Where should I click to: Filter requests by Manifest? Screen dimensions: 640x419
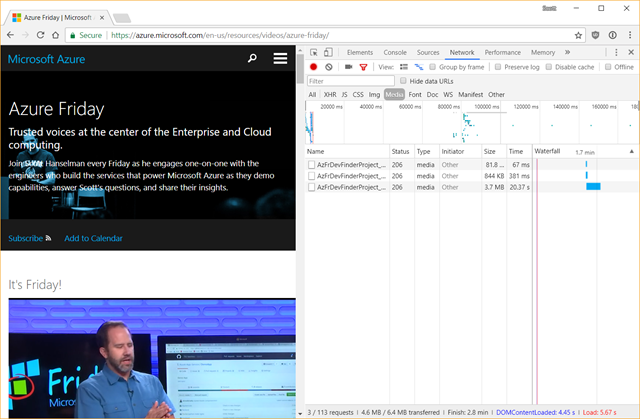click(470, 95)
